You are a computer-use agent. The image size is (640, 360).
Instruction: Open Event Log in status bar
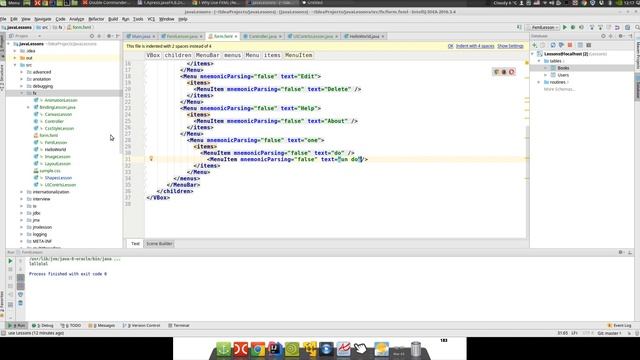click(x=620, y=325)
